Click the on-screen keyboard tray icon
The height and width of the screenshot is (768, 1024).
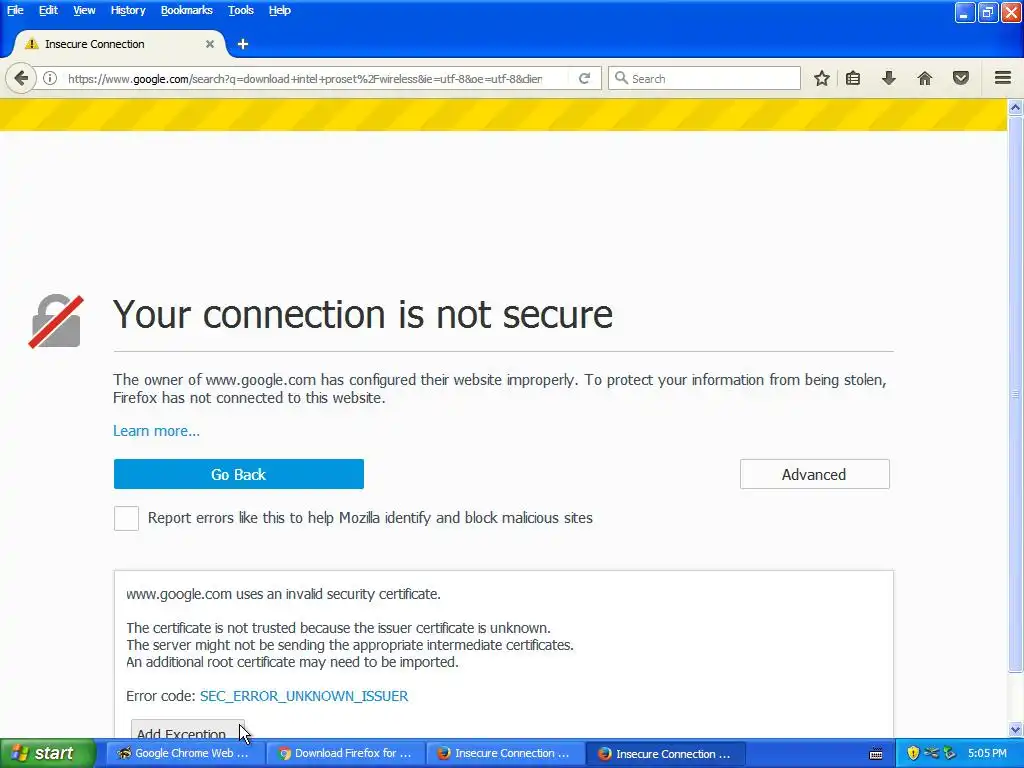click(876, 754)
